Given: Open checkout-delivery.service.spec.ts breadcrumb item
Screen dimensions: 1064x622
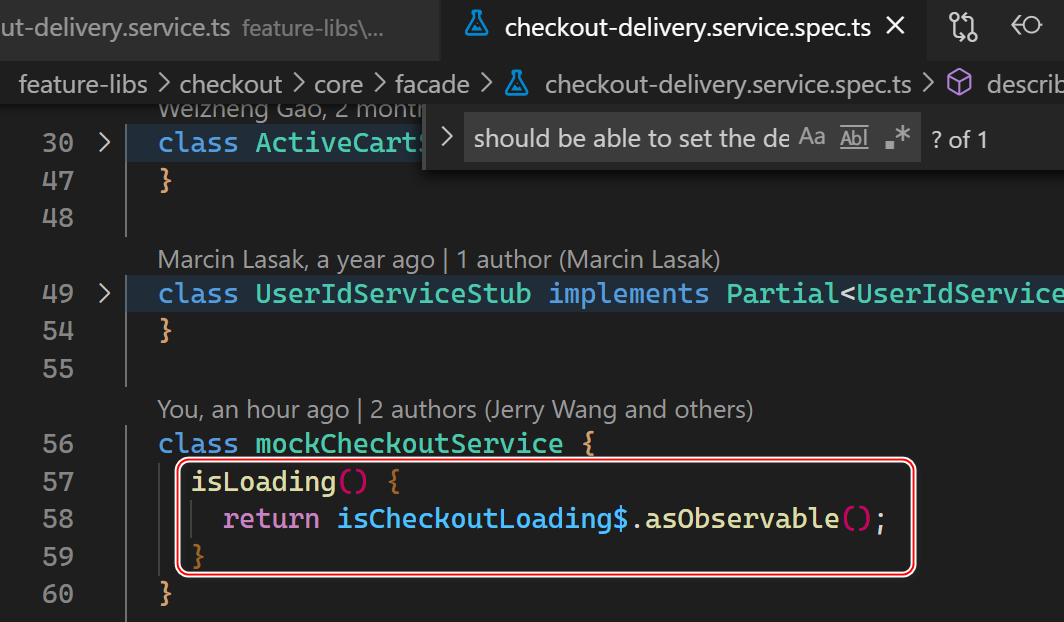Looking at the screenshot, I should click(x=727, y=84).
